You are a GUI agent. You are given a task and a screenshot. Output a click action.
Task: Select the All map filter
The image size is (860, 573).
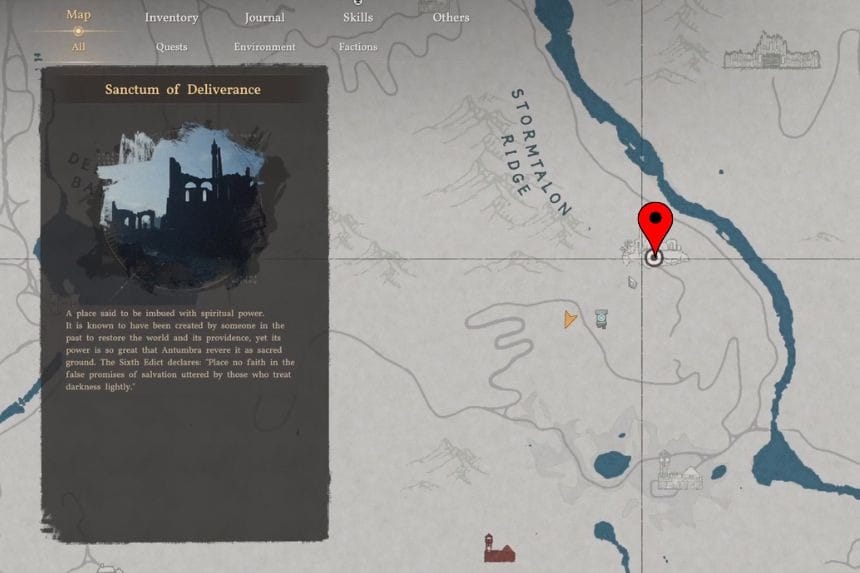(78, 47)
